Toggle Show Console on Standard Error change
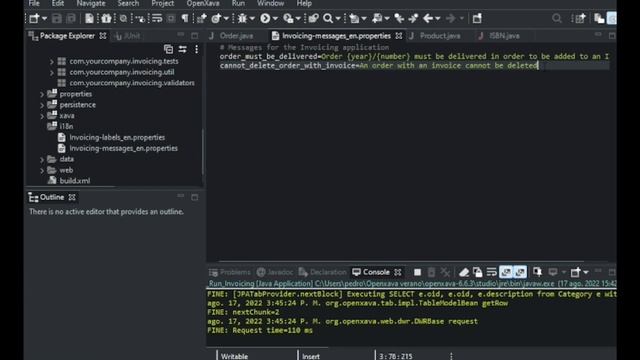The width and height of the screenshot is (640, 360). (x=520, y=272)
